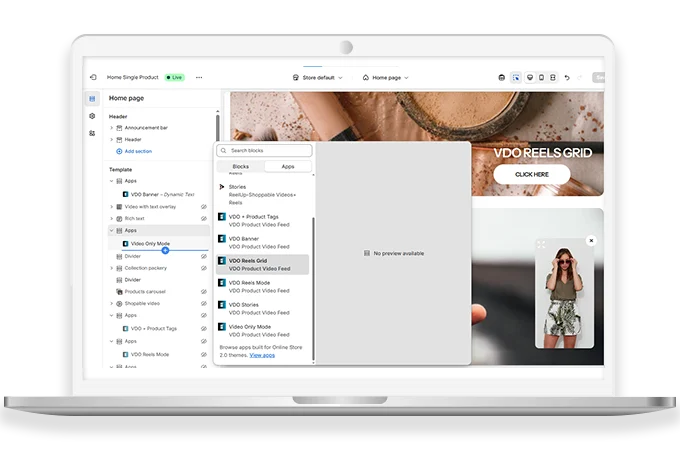This screenshot has width=680, height=450.
Task: Click the View apps link
Action: [x=262, y=355]
